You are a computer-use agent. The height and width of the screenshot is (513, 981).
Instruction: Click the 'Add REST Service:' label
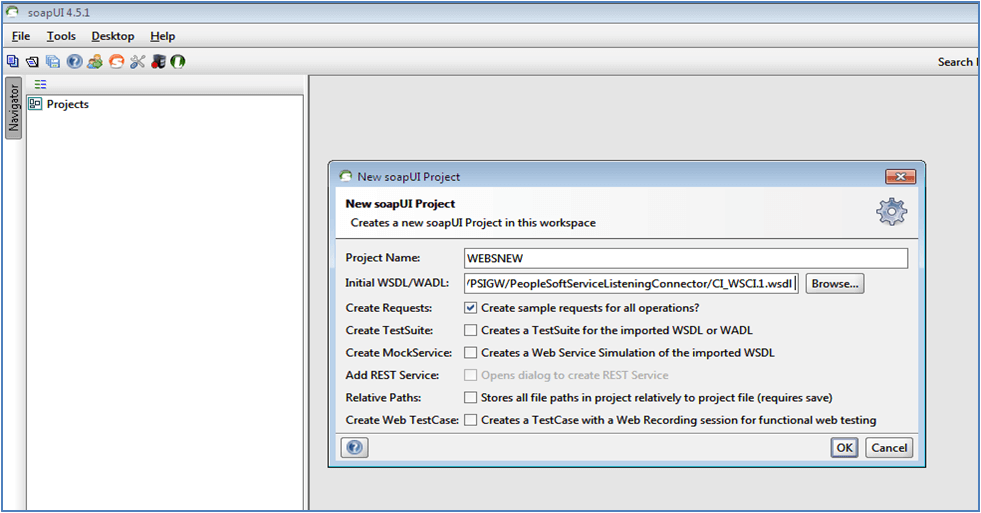pyautogui.click(x=392, y=375)
